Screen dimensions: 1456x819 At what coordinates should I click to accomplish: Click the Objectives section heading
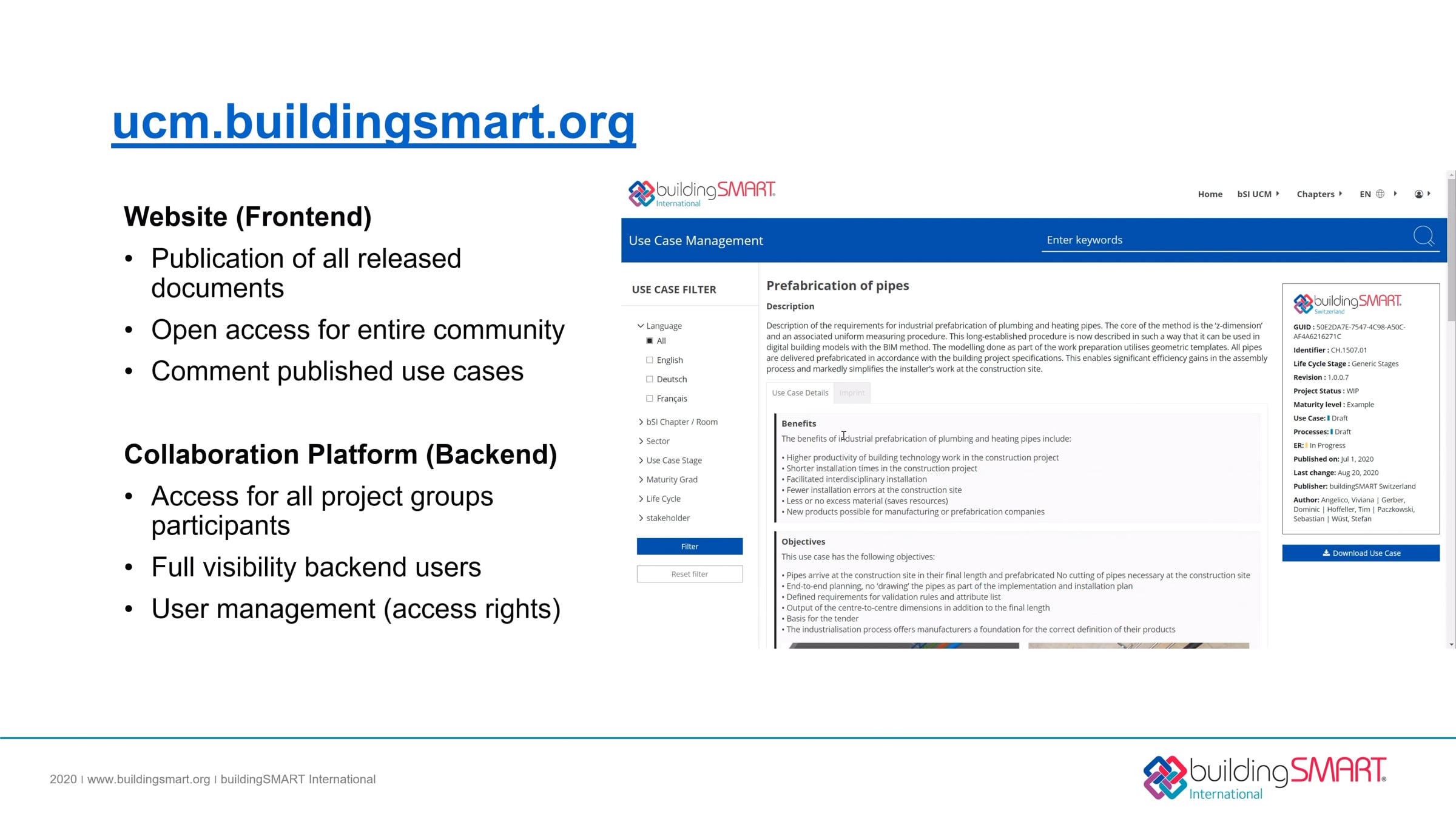coord(803,542)
